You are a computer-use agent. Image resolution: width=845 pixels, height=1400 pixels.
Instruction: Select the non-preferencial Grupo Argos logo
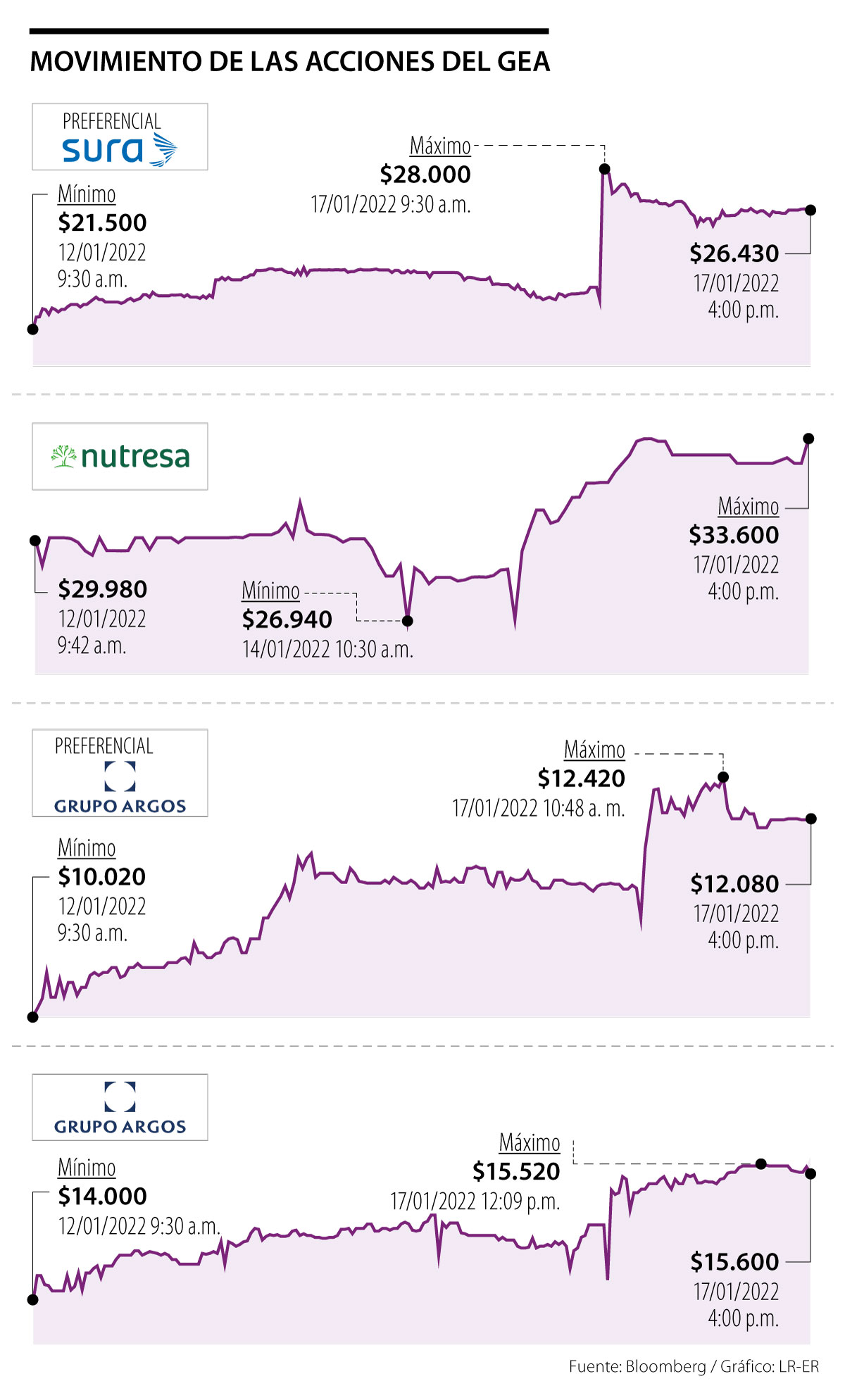click(120, 1107)
